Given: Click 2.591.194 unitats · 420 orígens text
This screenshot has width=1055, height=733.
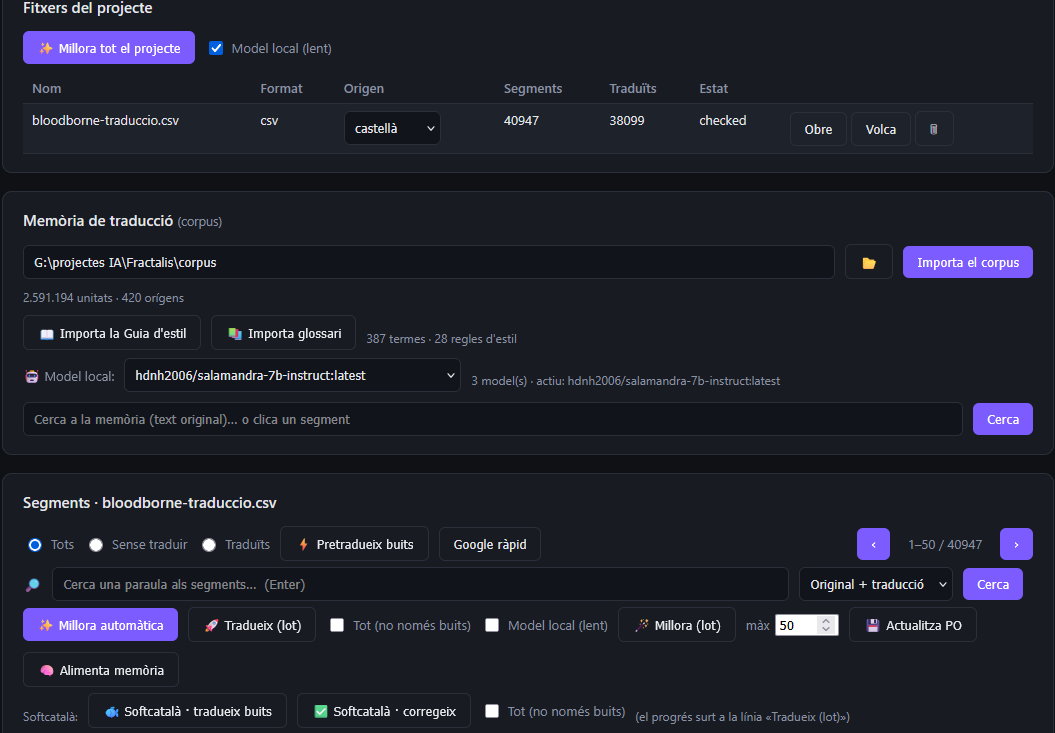Looking at the screenshot, I should point(103,298).
